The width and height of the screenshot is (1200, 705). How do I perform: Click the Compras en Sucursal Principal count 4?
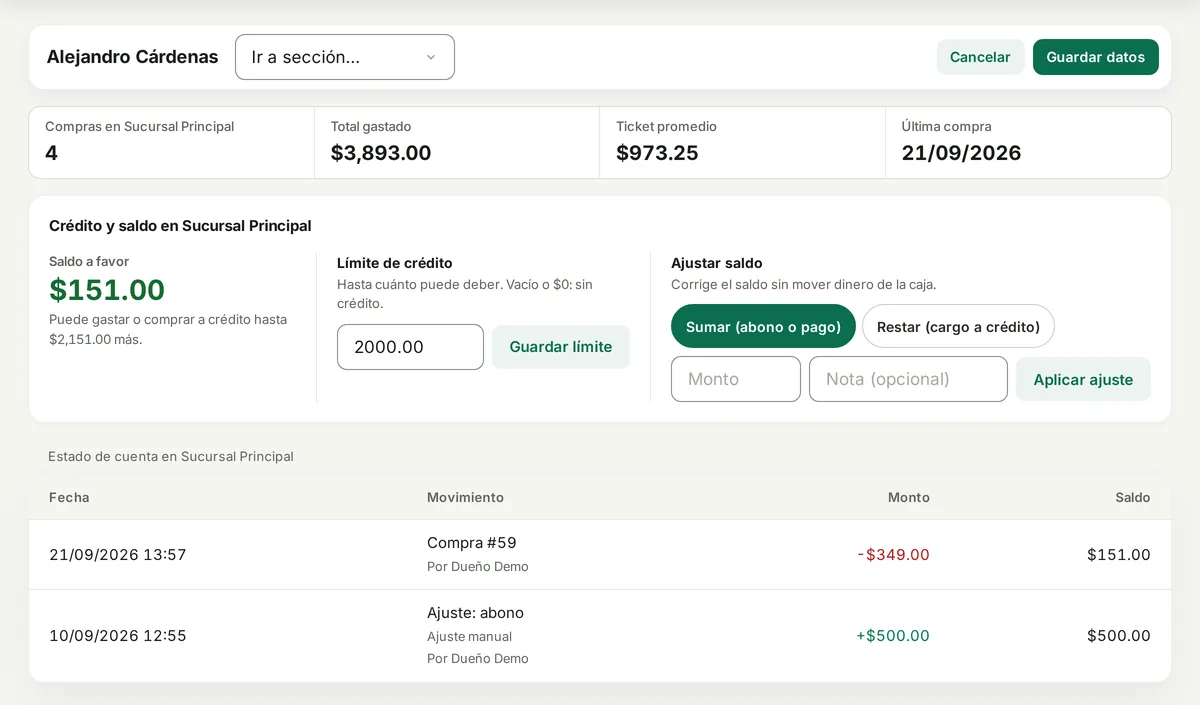pos(51,153)
